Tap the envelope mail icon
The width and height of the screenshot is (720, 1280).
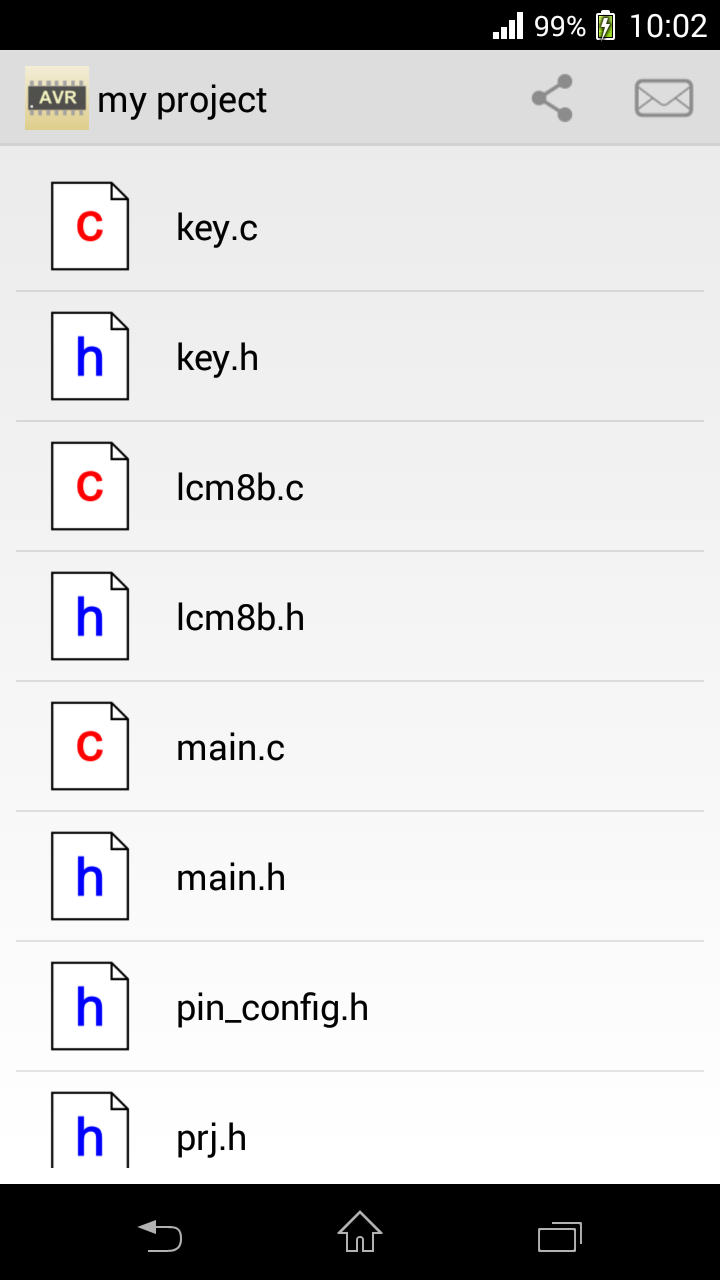(x=664, y=98)
